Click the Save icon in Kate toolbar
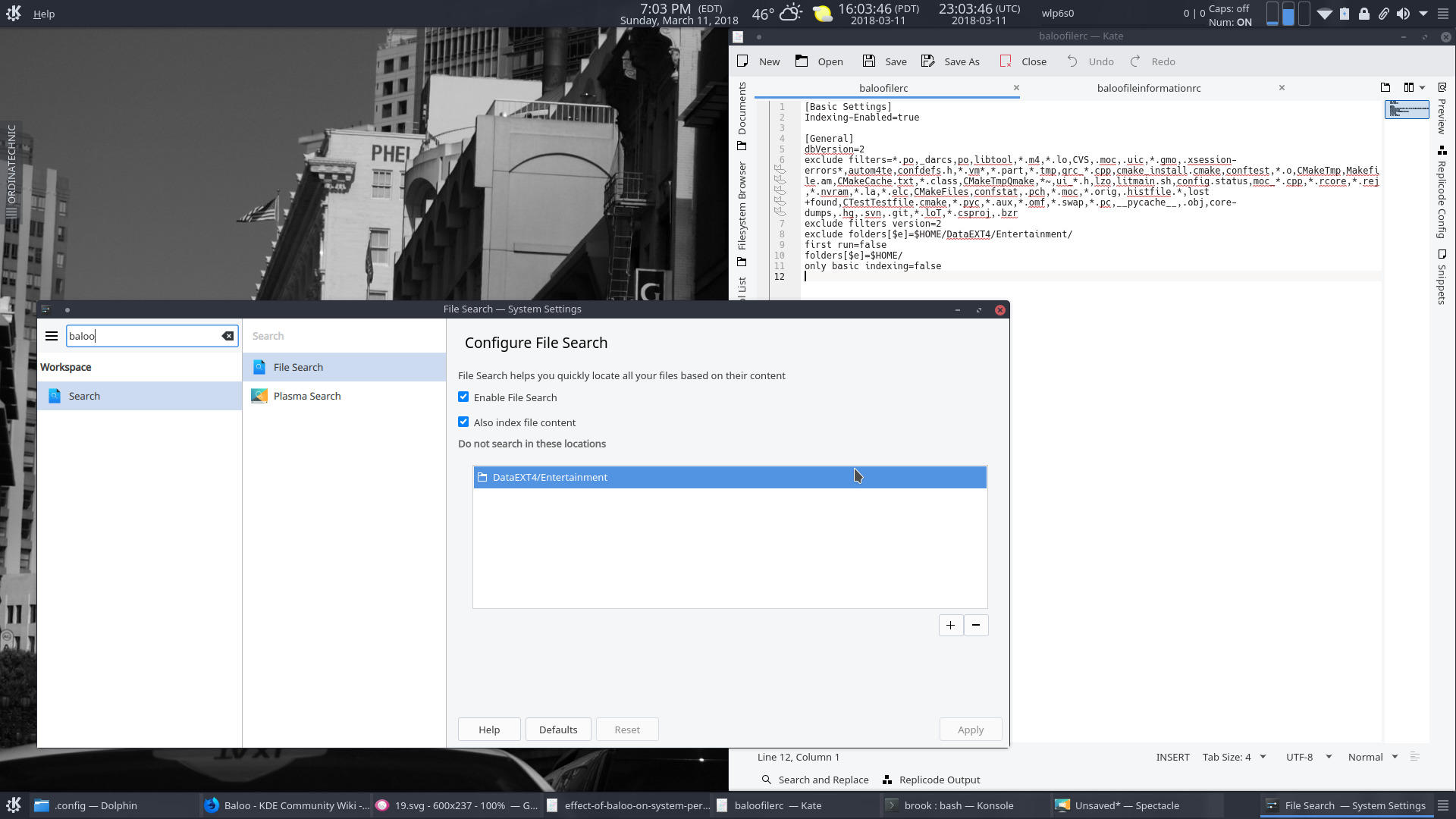The image size is (1456, 819). pos(869,61)
